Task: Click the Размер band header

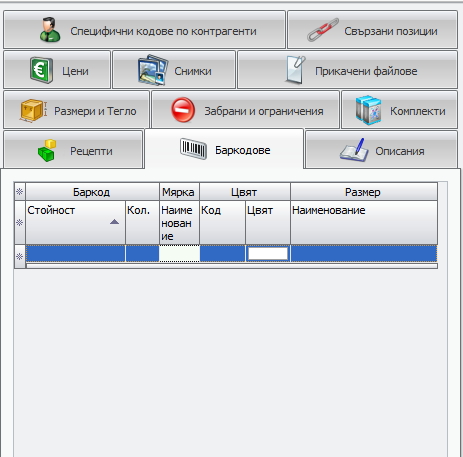Action: coord(364,192)
